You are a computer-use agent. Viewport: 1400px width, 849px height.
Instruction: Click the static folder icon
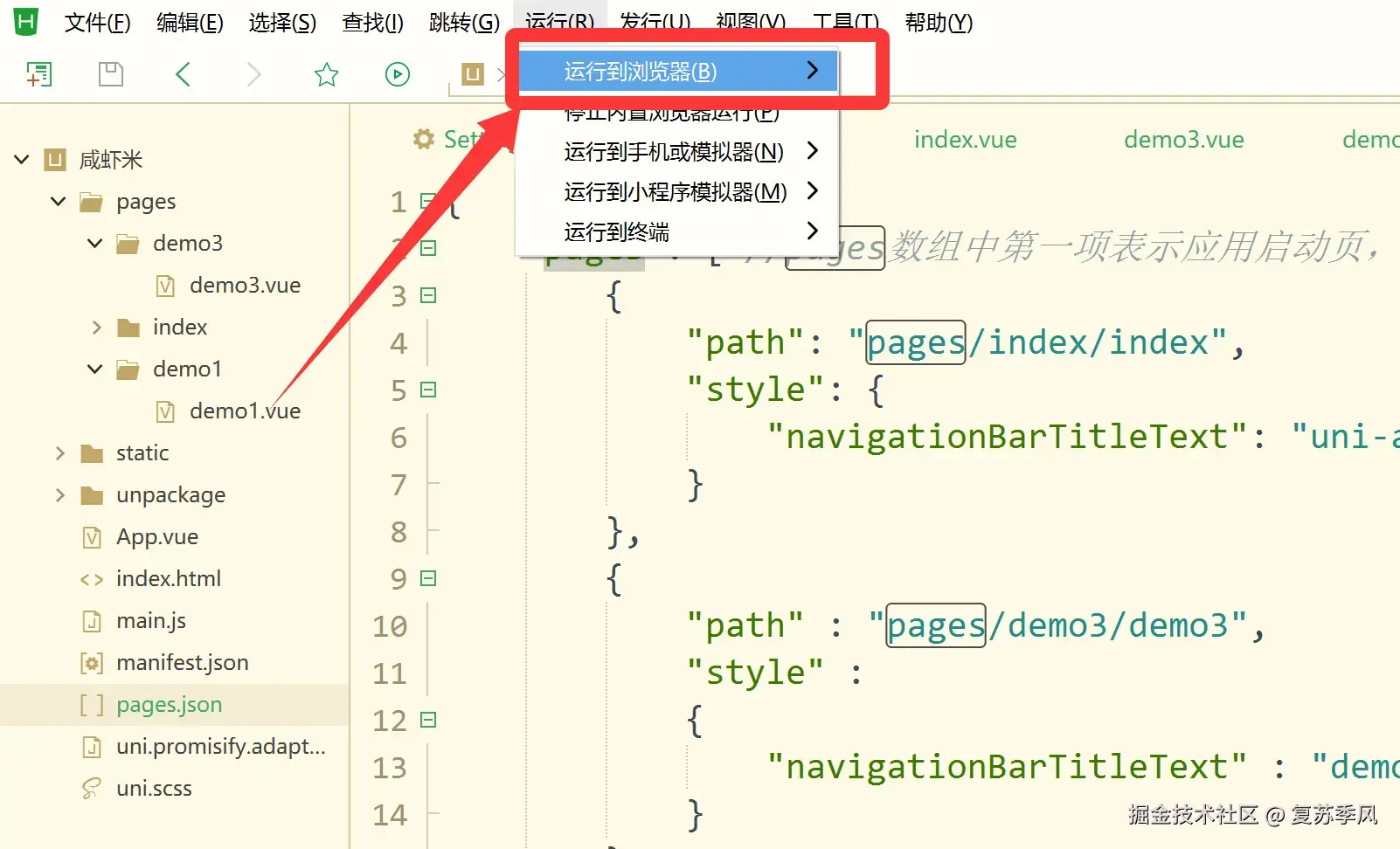(92, 453)
